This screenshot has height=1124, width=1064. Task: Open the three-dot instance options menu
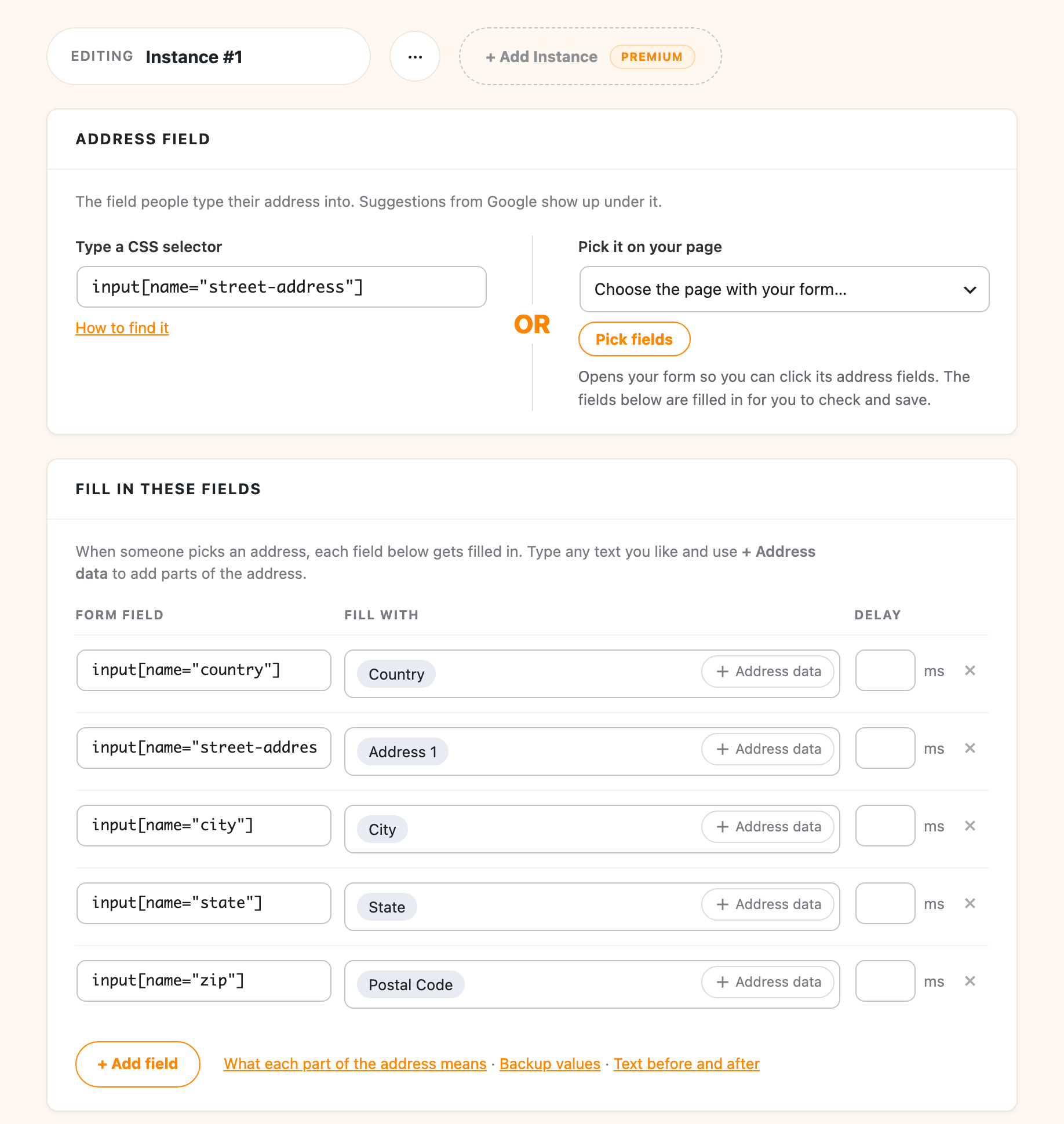[x=415, y=57]
